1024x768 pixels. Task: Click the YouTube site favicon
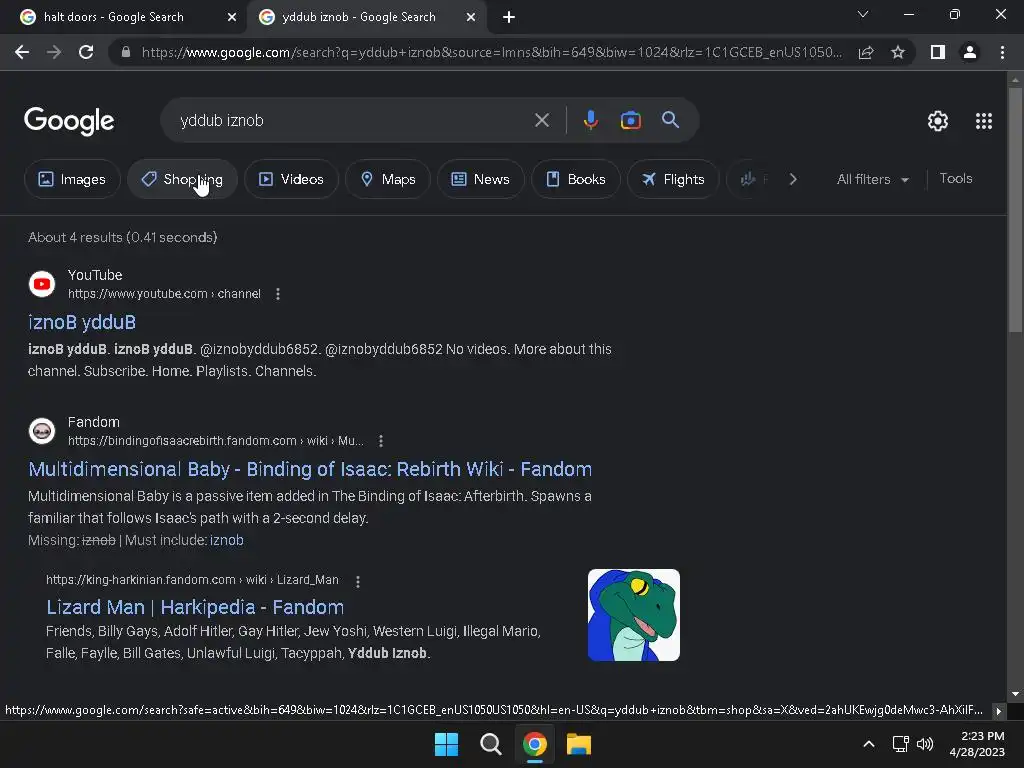(x=42, y=284)
